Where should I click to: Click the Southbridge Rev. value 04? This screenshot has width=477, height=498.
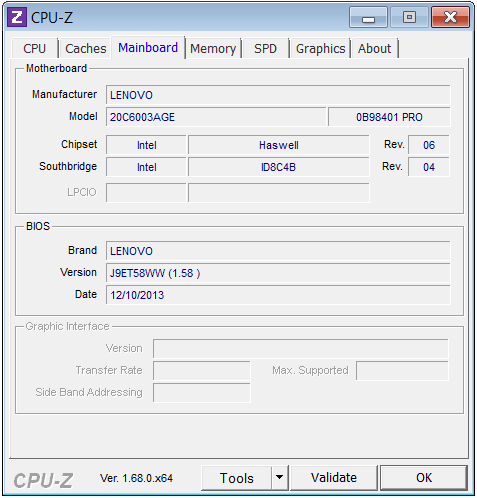click(429, 167)
